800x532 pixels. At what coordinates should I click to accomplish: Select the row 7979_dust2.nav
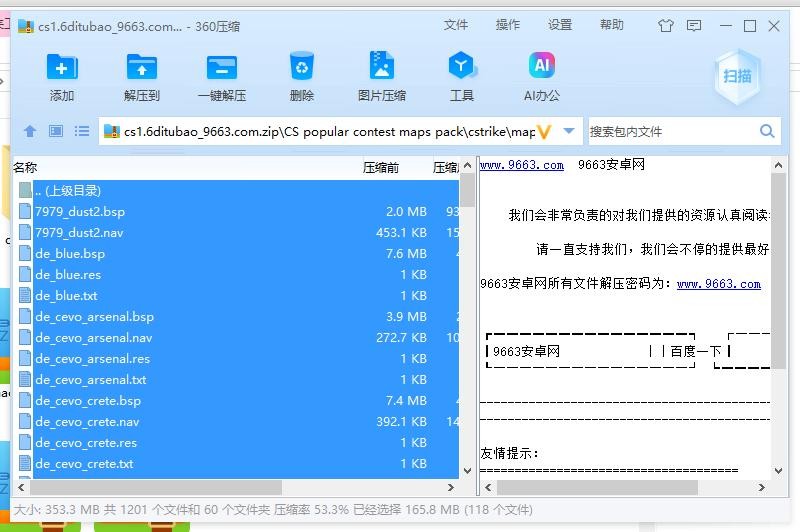245,233
